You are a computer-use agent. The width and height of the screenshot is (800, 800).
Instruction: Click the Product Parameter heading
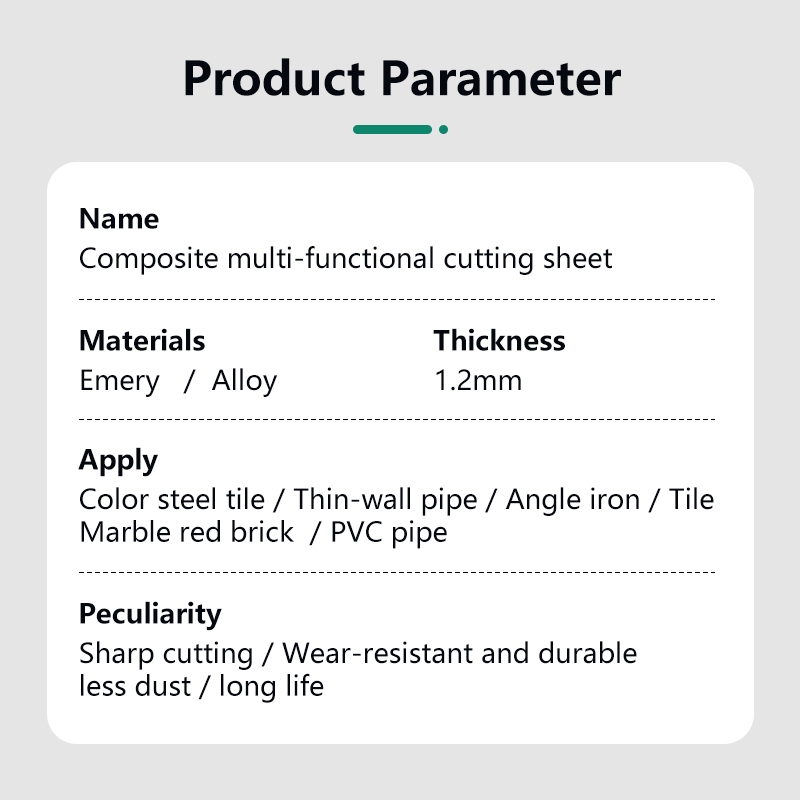pyautogui.click(x=402, y=79)
